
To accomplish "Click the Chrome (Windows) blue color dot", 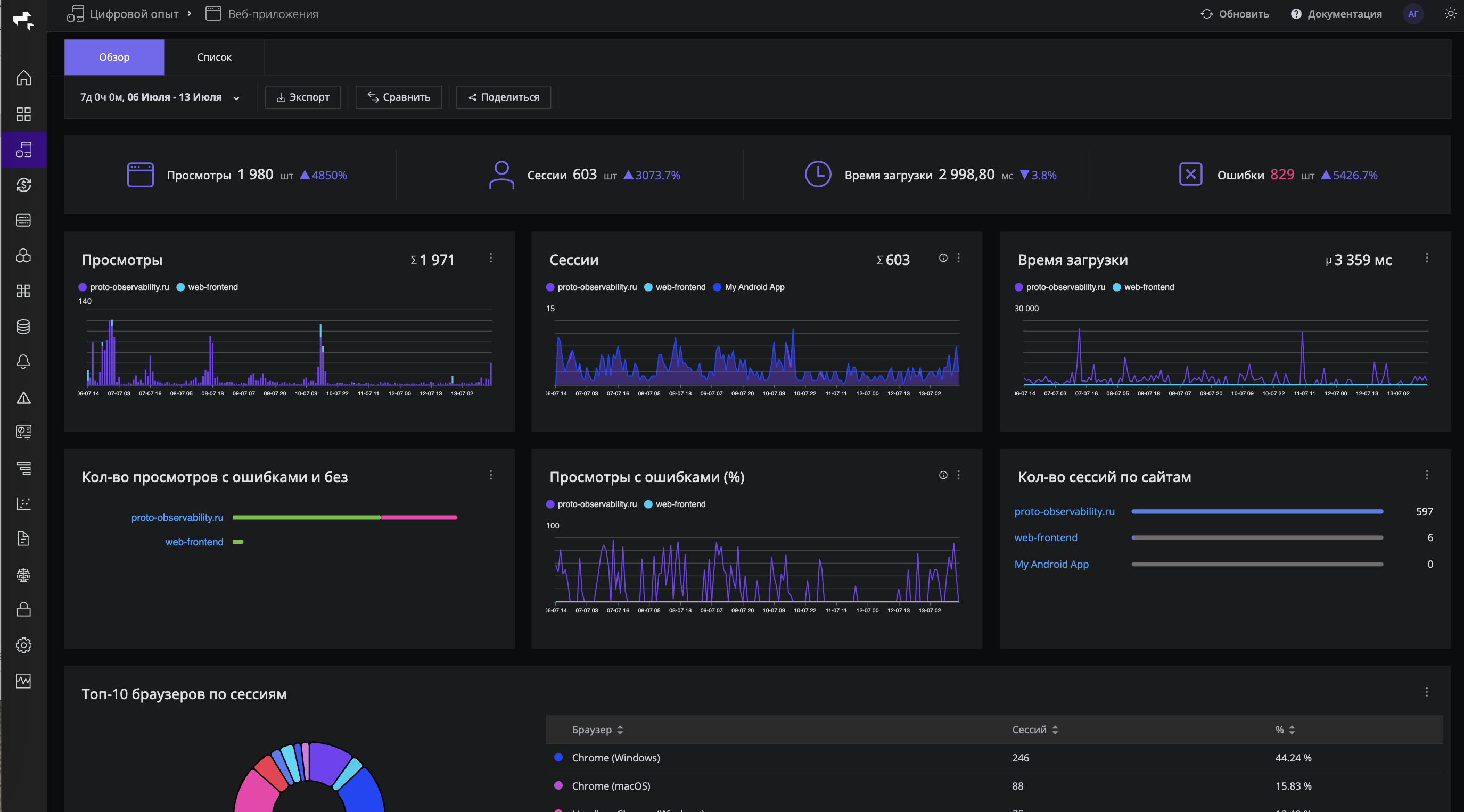I will (x=558, y=757).
